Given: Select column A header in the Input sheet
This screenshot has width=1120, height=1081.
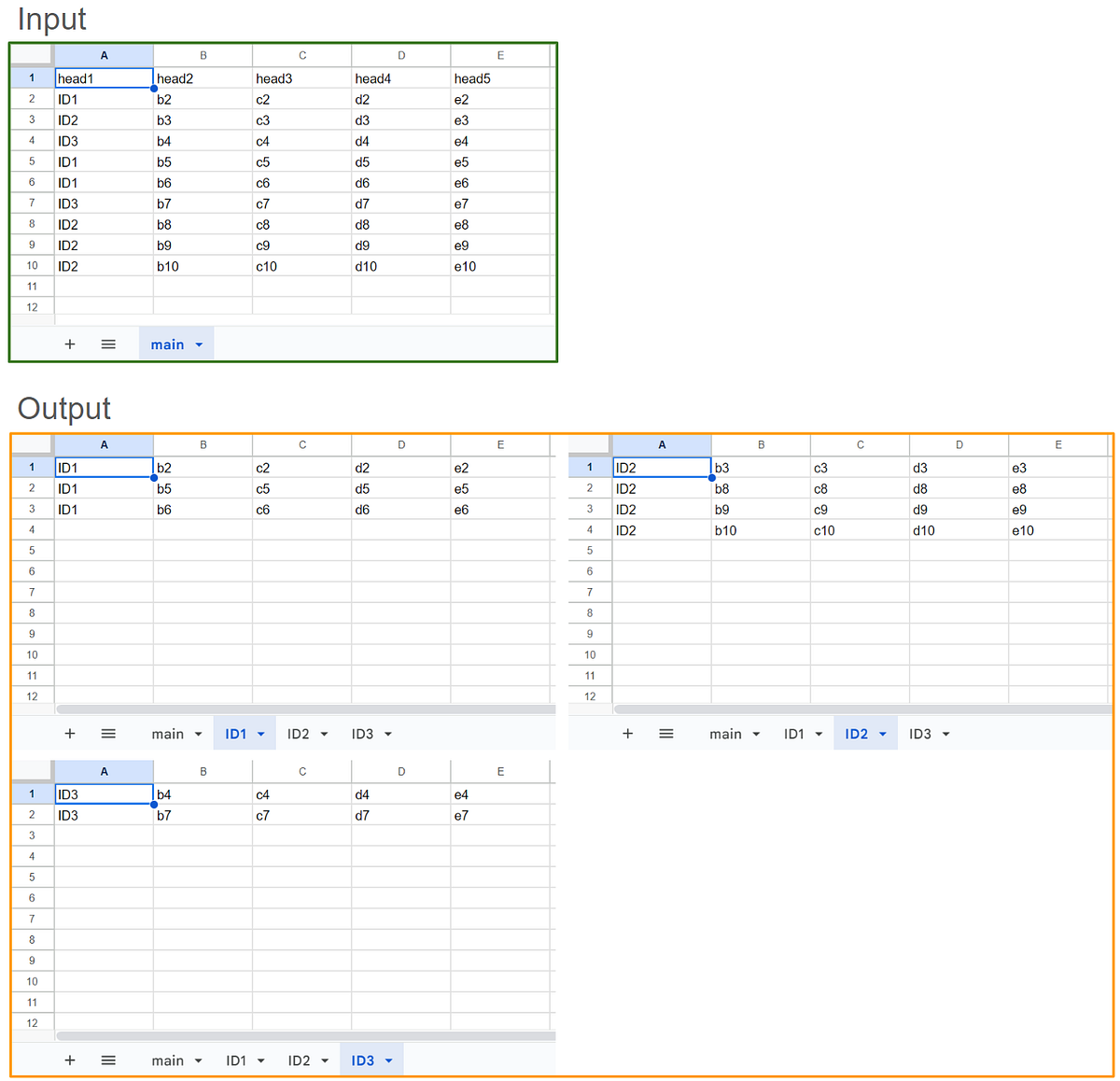Looking at the screenshot, I should coord(104,55).
